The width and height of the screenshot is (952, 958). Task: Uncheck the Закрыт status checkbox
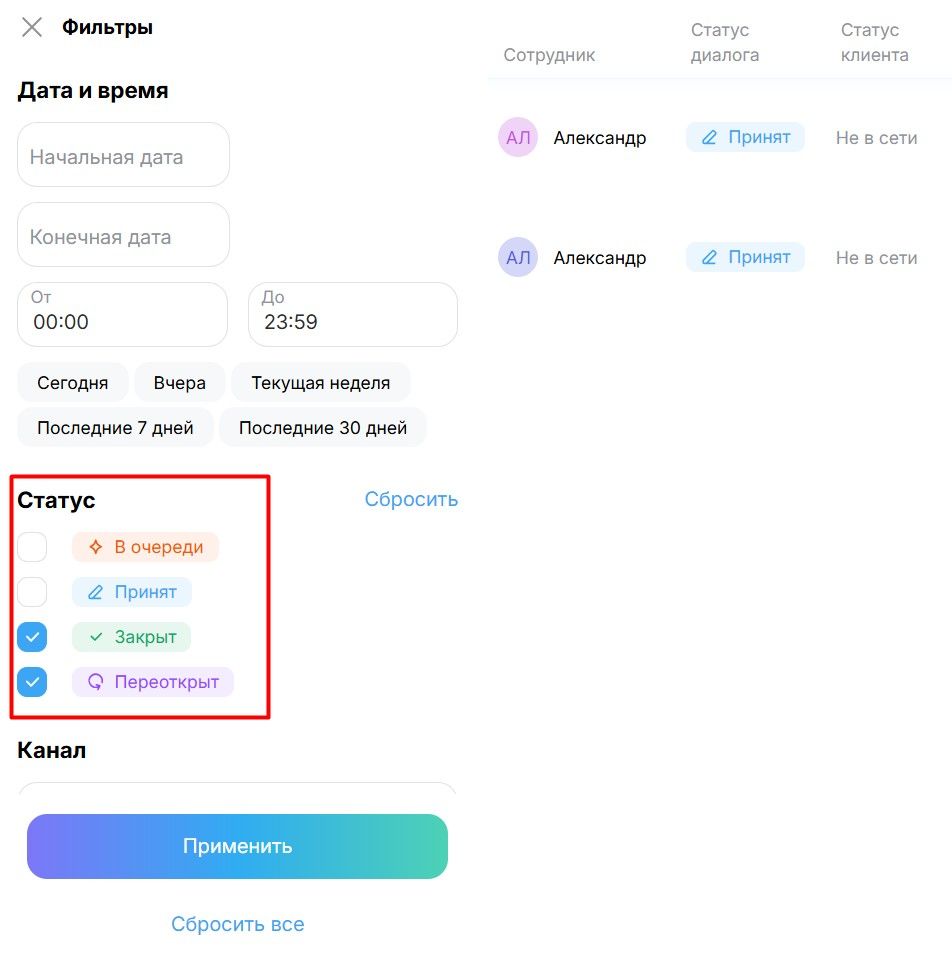pyautogui.click(x=32, y=637)
